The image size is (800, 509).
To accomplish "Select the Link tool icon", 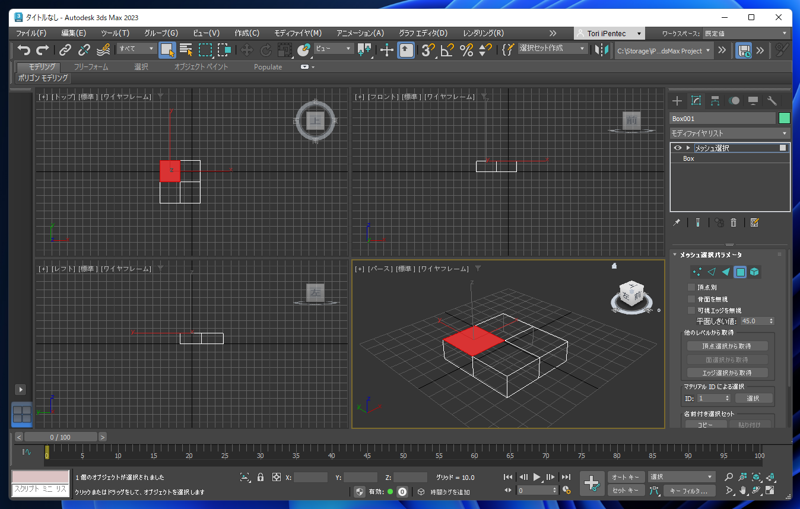I will (65, 50).
